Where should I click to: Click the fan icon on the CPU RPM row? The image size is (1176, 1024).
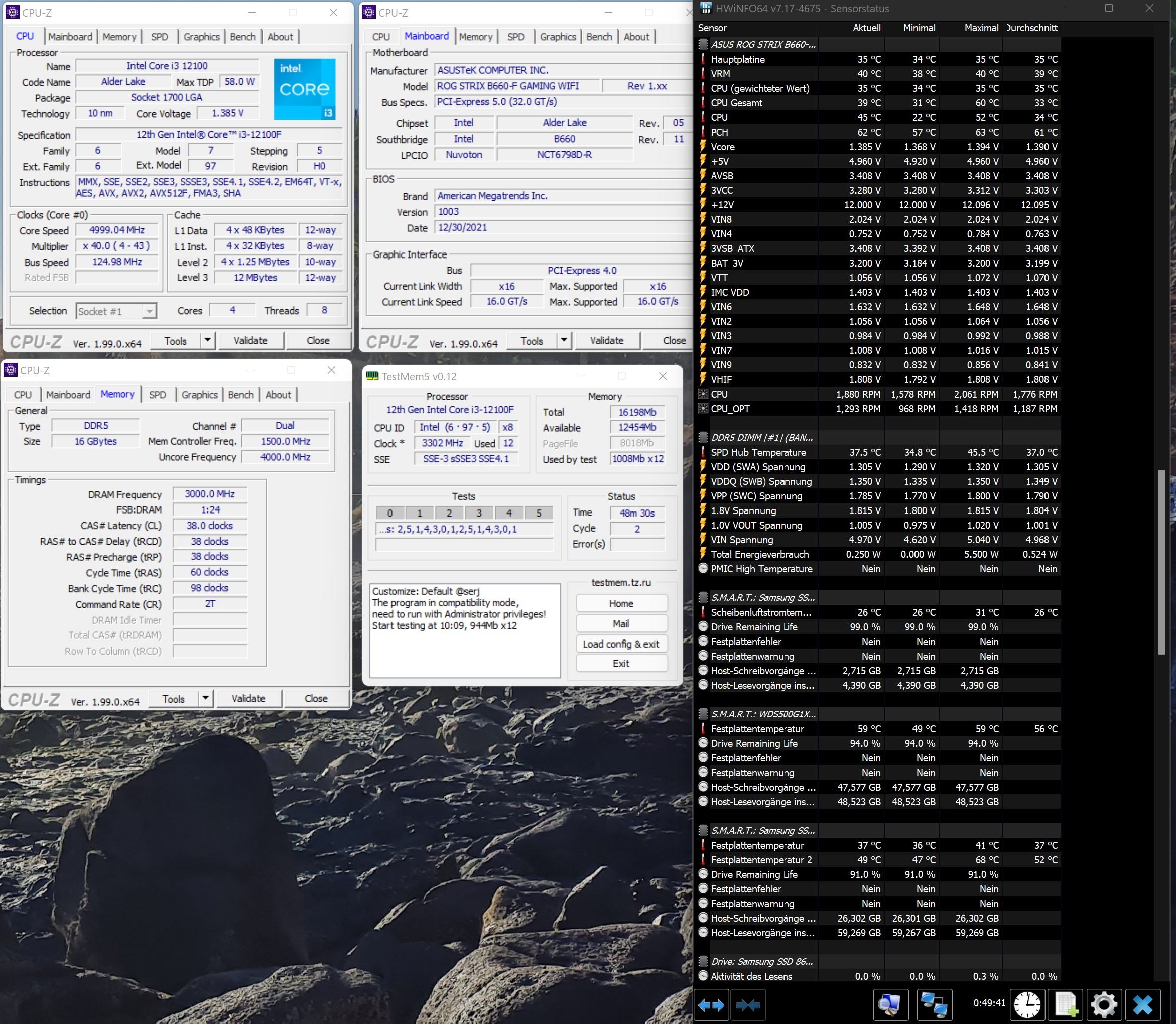pyautogui.click(x=703, y=394)
